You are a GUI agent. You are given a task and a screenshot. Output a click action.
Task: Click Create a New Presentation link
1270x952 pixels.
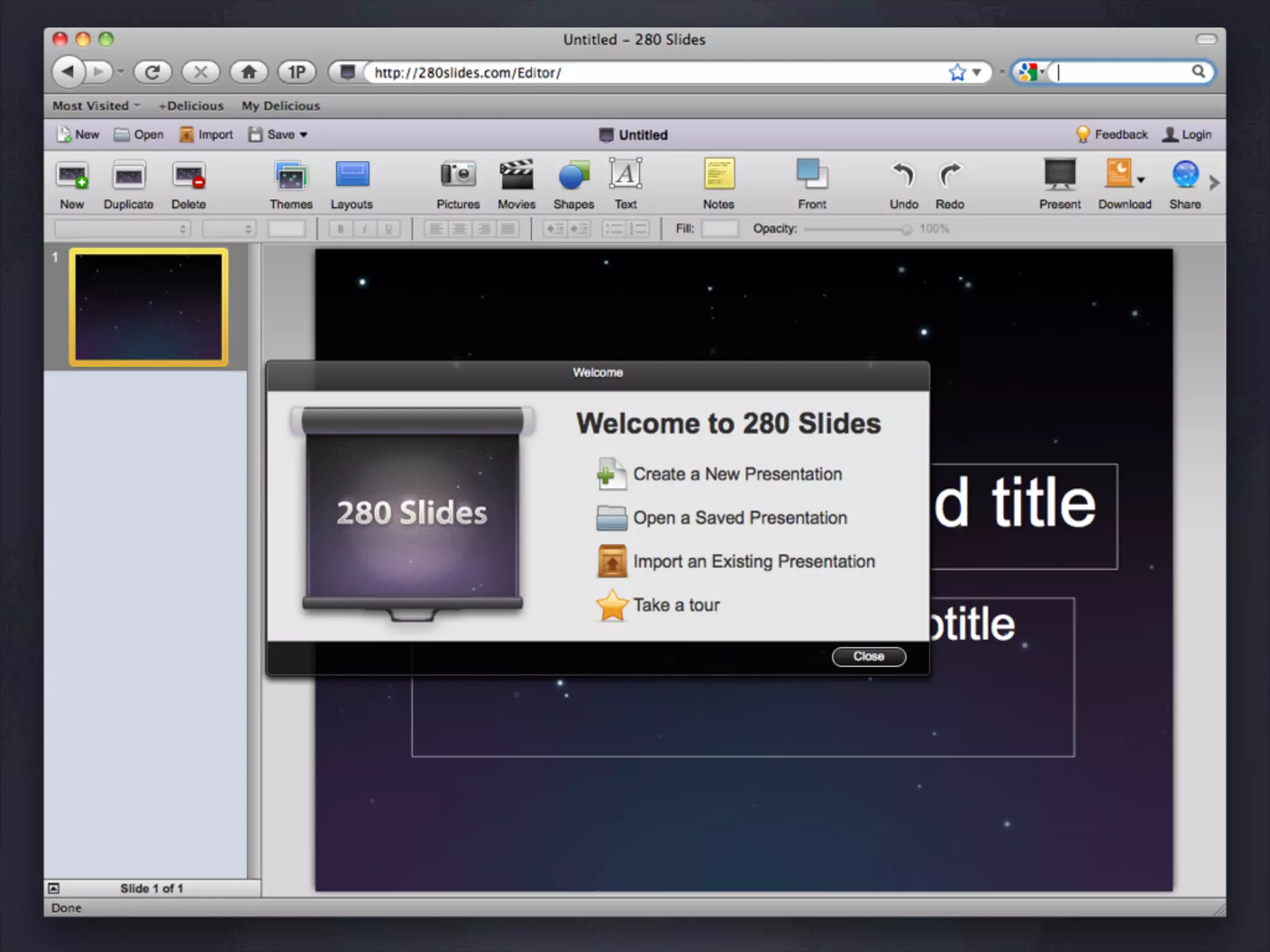(737, 474)
